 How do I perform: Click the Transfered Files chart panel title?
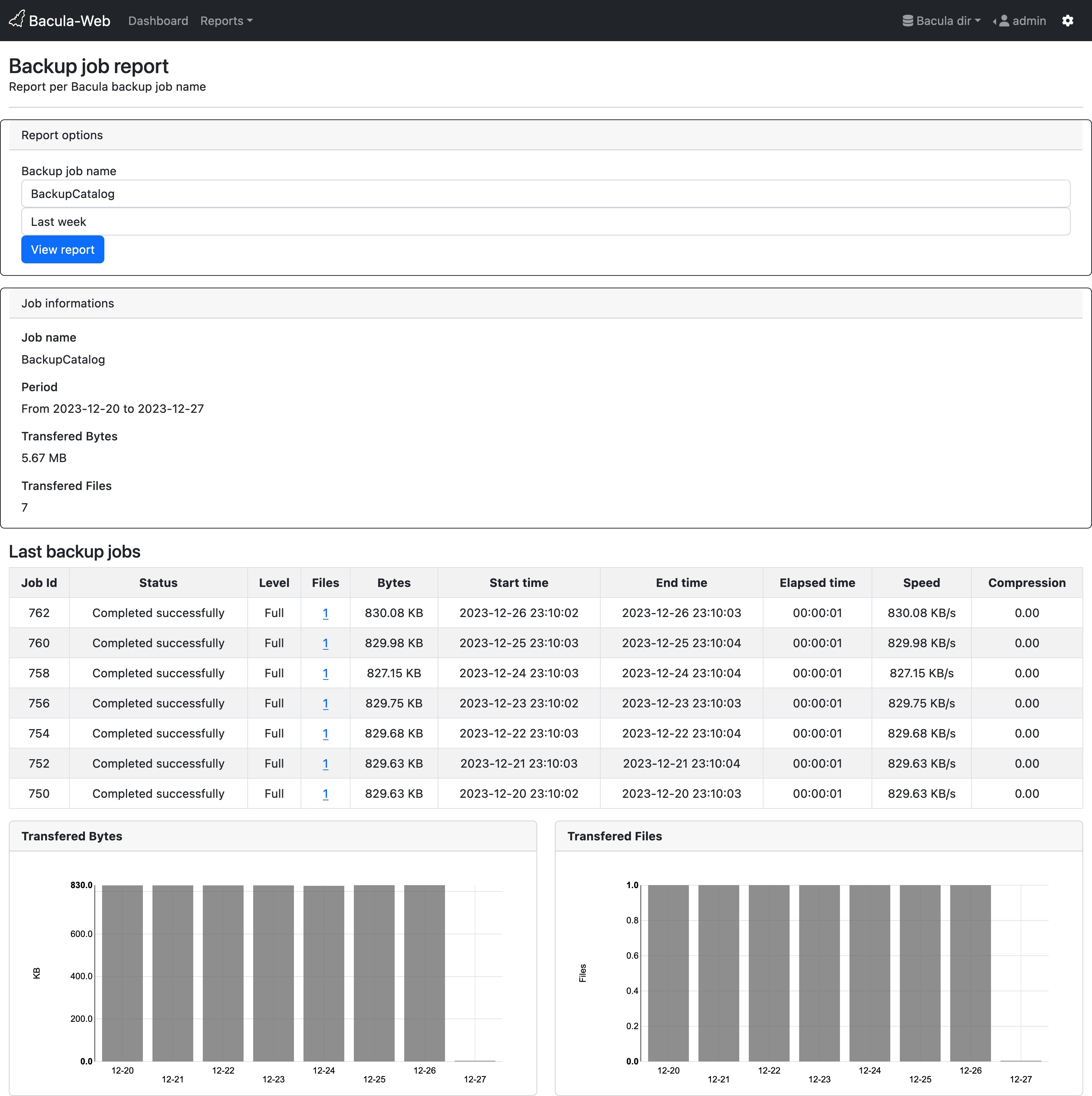[615, 836]
